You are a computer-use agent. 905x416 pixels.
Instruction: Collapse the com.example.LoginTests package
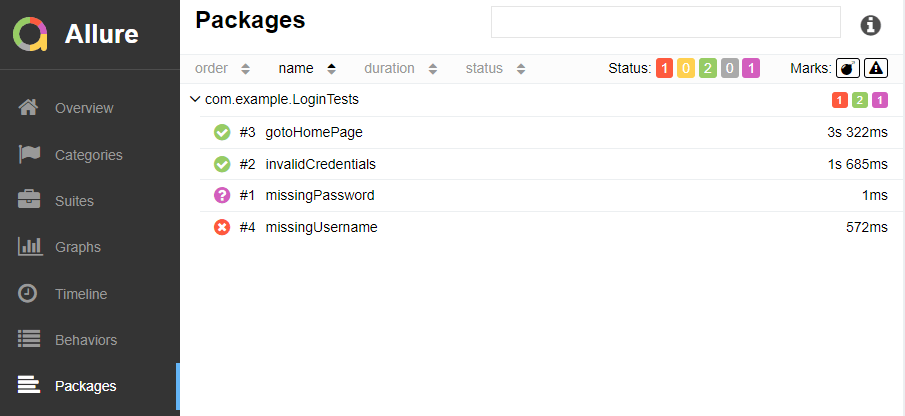195,100
